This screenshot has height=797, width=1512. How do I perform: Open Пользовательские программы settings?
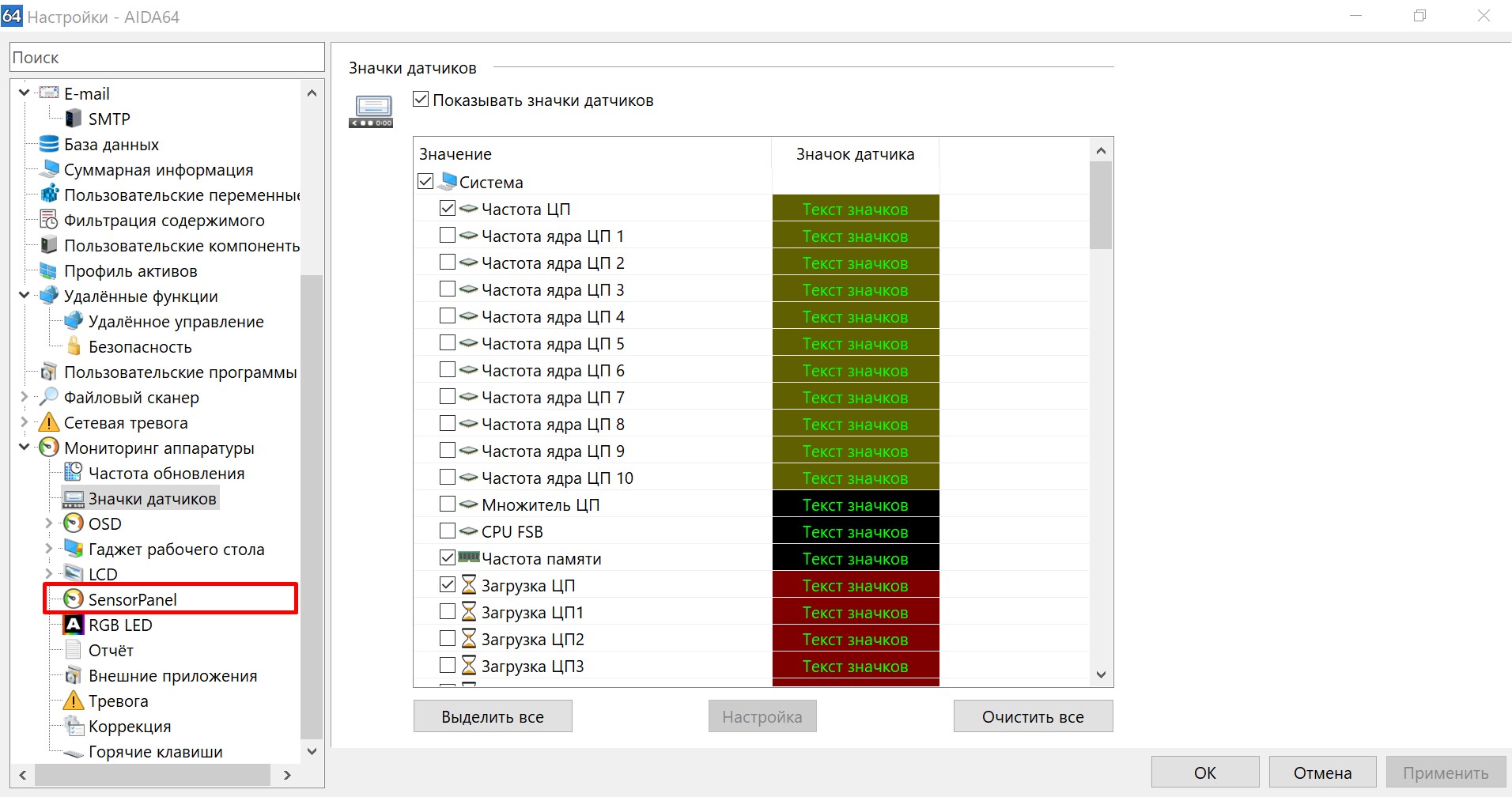coord(180,372)
